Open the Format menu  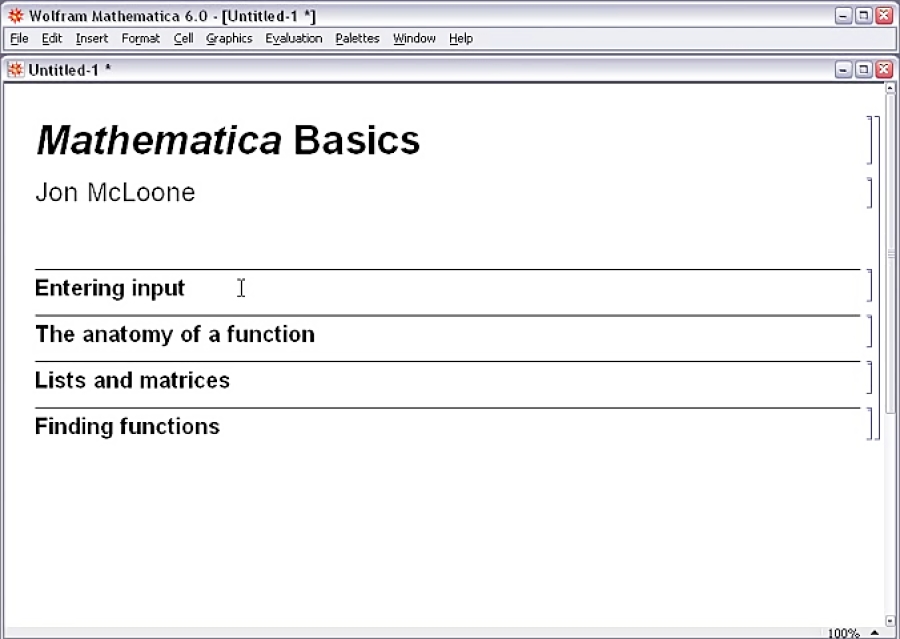tap(140, 39)
